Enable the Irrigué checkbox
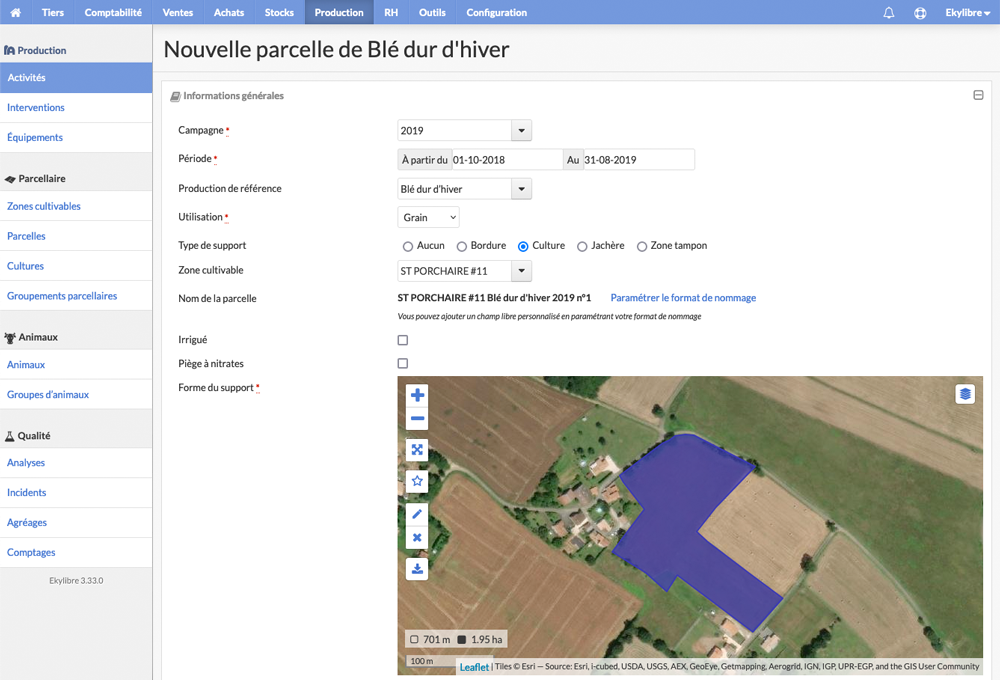This screenshot has height=680, width=1000. point(402,340)
